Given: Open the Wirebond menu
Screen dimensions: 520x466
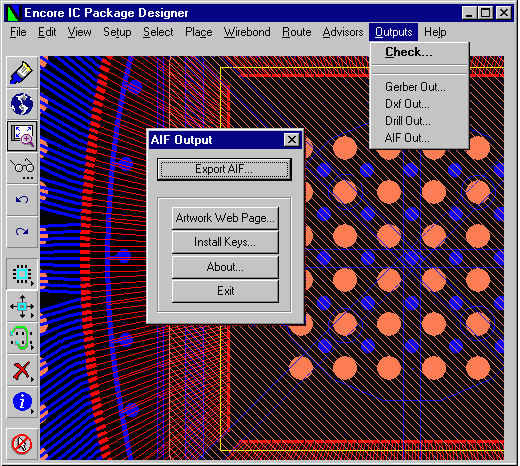Looking at the screenshot, I should tap(247, 32).
